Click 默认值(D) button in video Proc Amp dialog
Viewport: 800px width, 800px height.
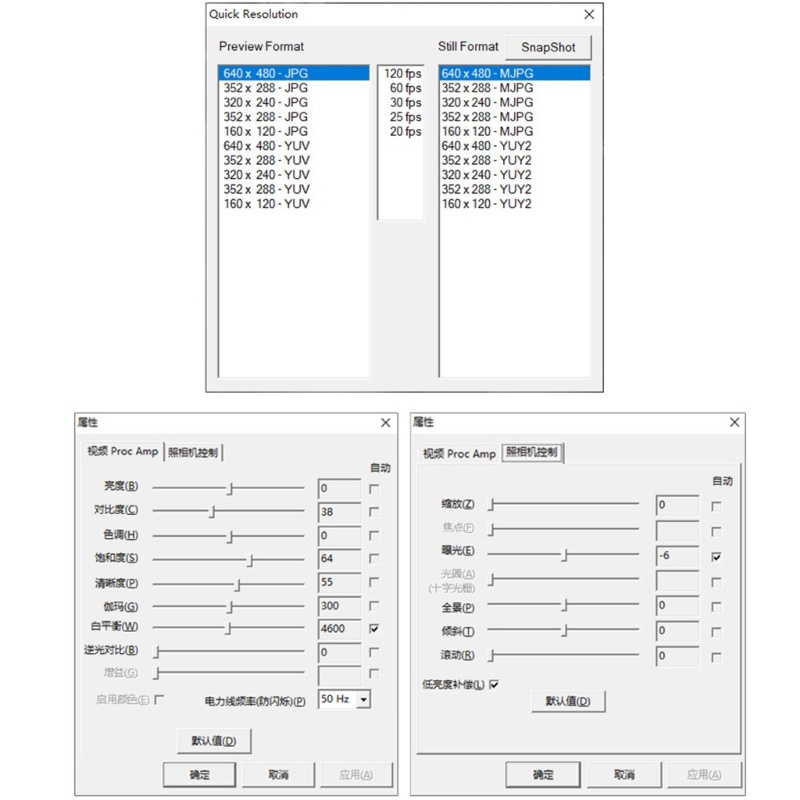tap(214, 741)
